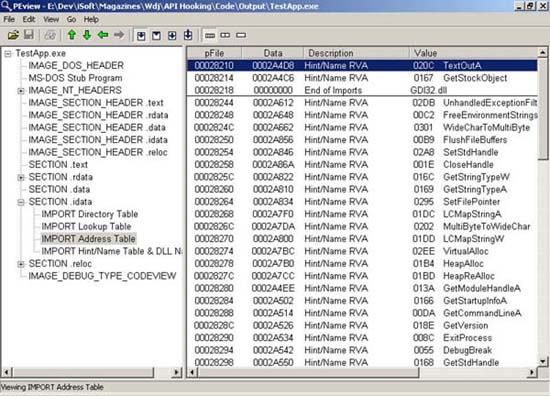Image resolution: width=550 pixels, height=396 pixels.
Task: Select the DebugBreak row
Action: click(x=362, y=350)
